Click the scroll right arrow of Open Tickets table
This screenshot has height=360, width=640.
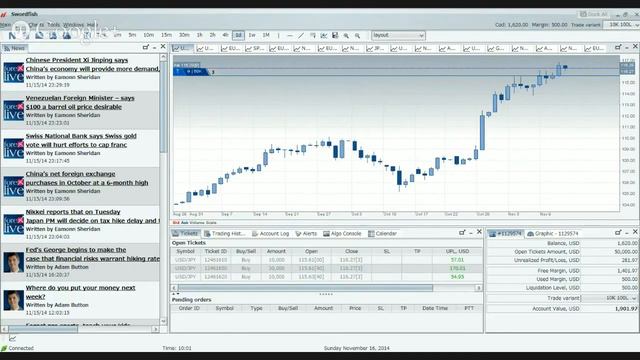click(x=478, y=288)
